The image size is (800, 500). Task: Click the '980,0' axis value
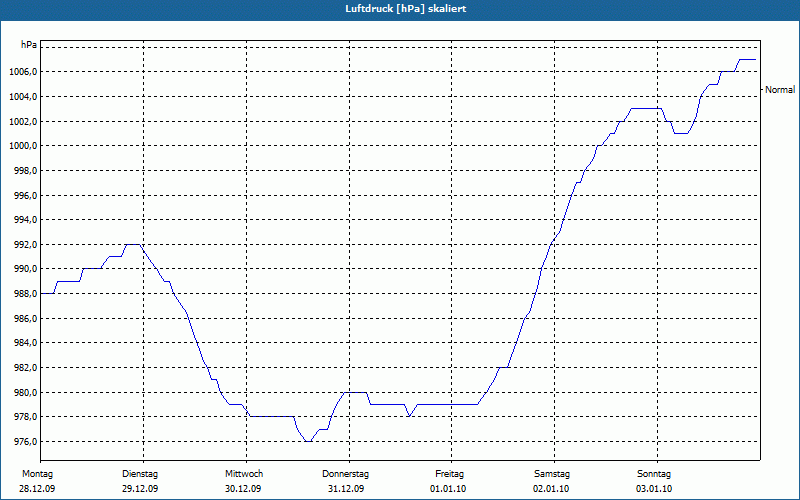25,392
